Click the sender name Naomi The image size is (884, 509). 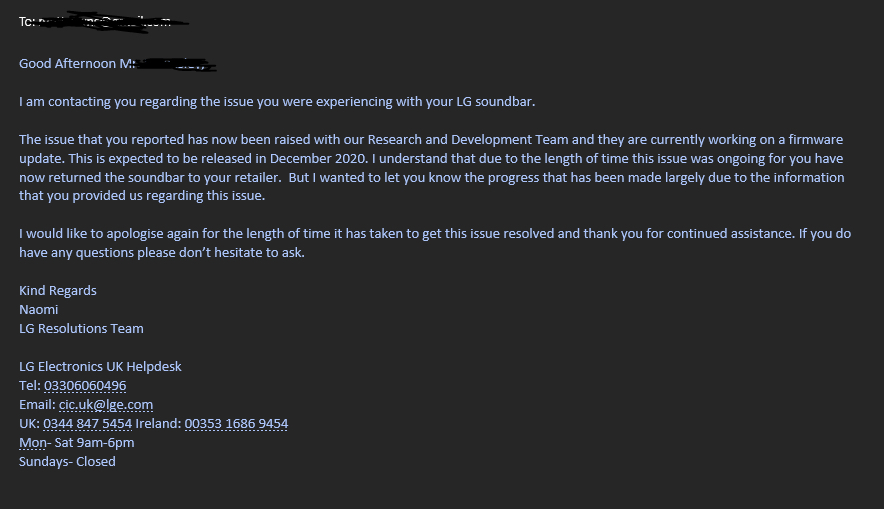point(38,309)
